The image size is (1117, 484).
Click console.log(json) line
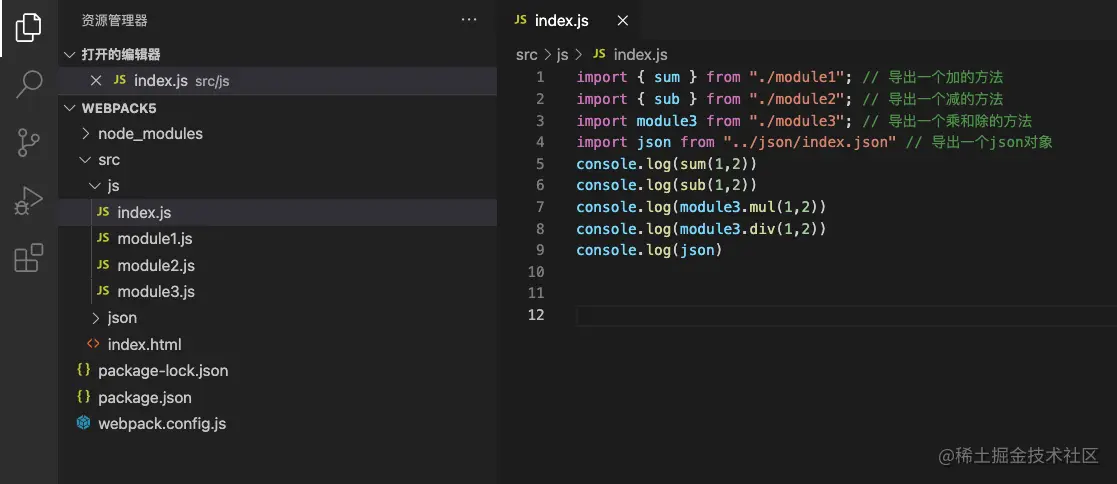click(650, 250)
